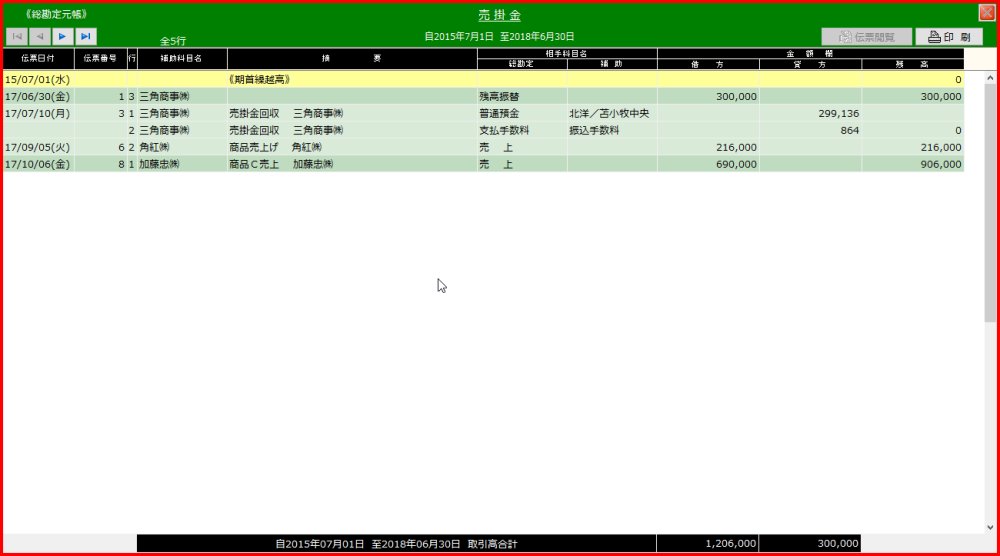Click the 補助科目名 column header
The height and width of the screenshot is (556, 1000).
pyautogui.click(x=182, y=59)
